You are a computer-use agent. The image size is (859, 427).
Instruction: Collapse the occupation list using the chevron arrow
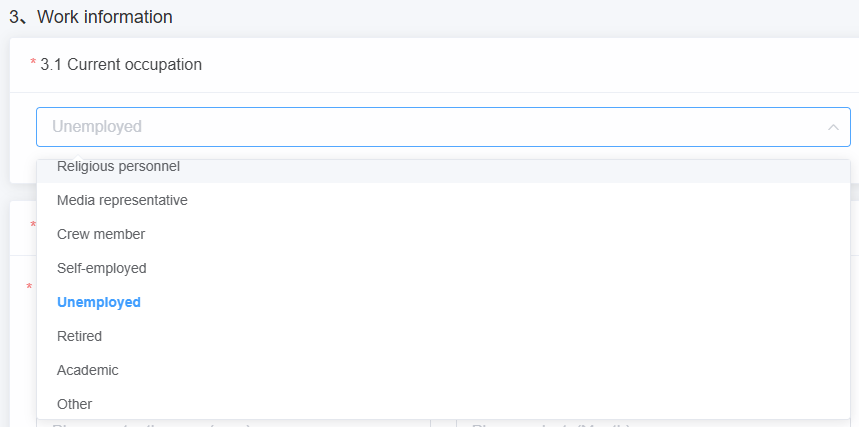[832, 127]
